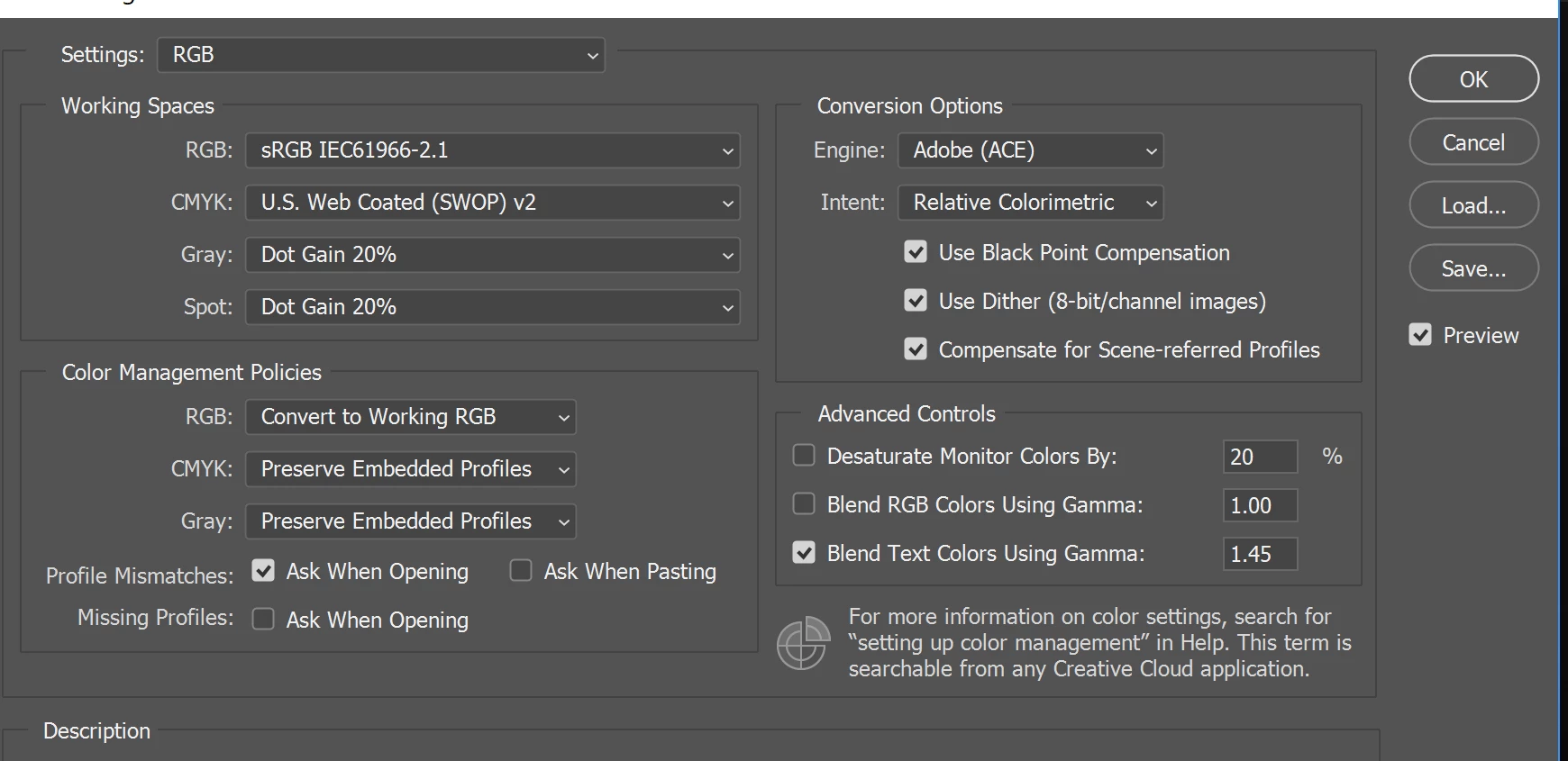This screenshot has height=761, width=1568.
Task: Open RGB color management policy dropdown
Action: 410,417
